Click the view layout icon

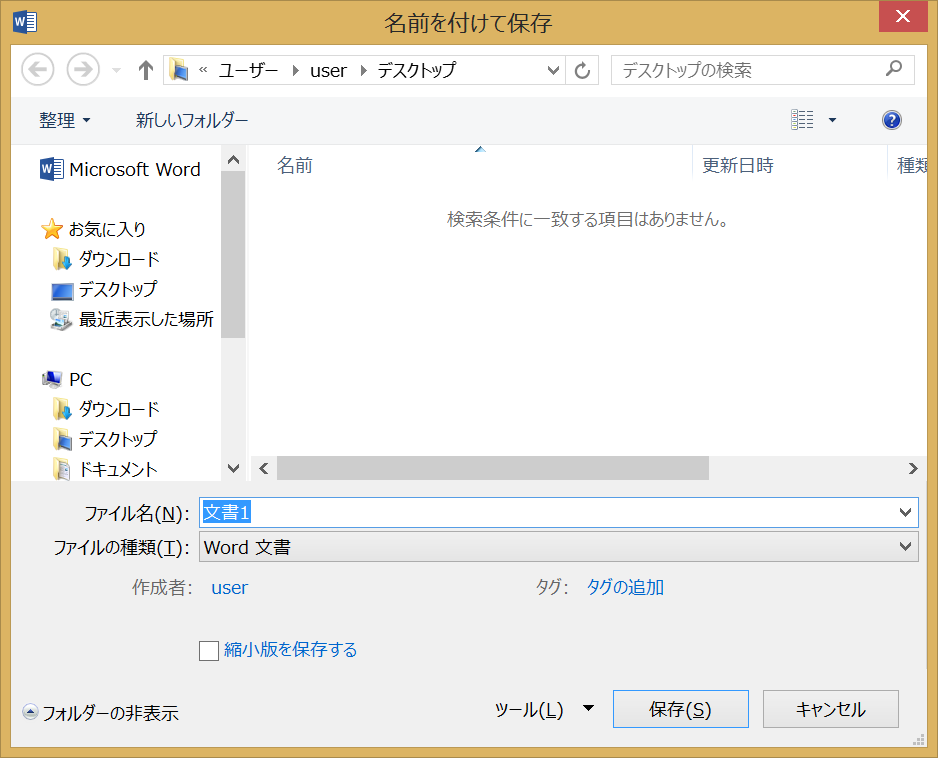point(802,120)
